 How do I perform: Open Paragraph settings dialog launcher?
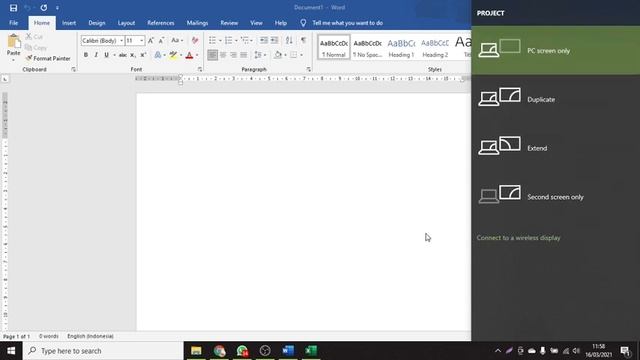click(309, 69)
